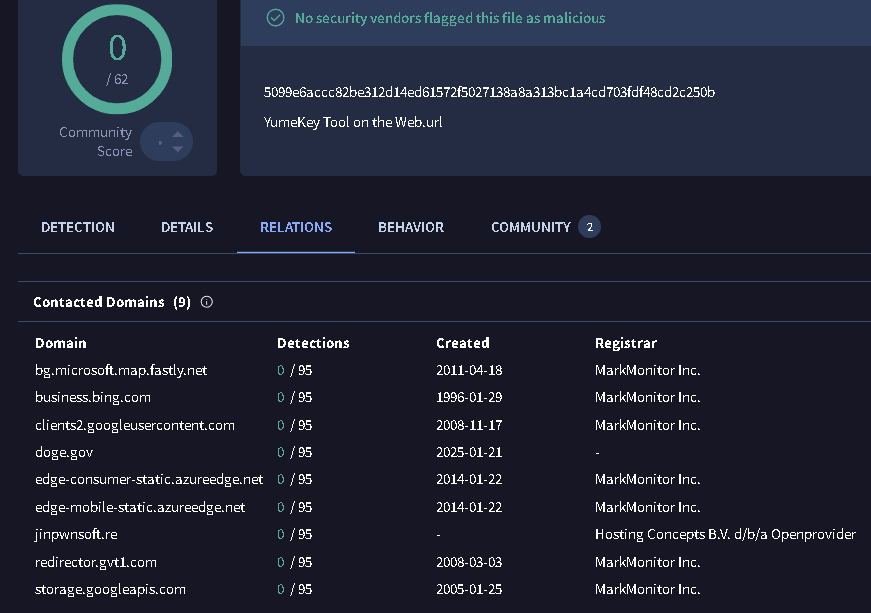This screenshot has height=613, width=871.
Task: Downvote the community score arrow
Action: click(x=178, y=149)
